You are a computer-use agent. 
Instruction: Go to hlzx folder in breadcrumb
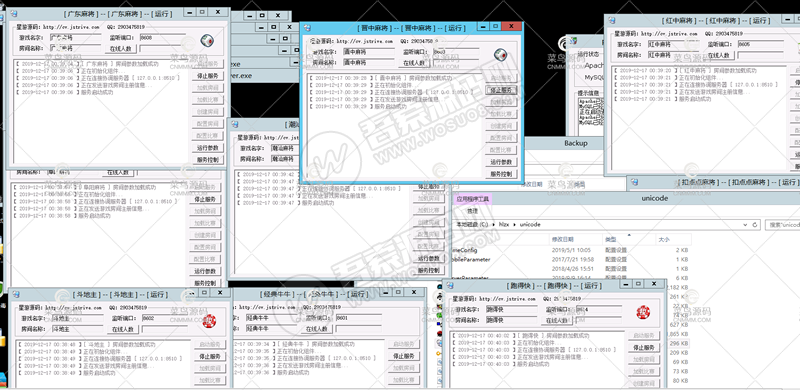point(504,225)
